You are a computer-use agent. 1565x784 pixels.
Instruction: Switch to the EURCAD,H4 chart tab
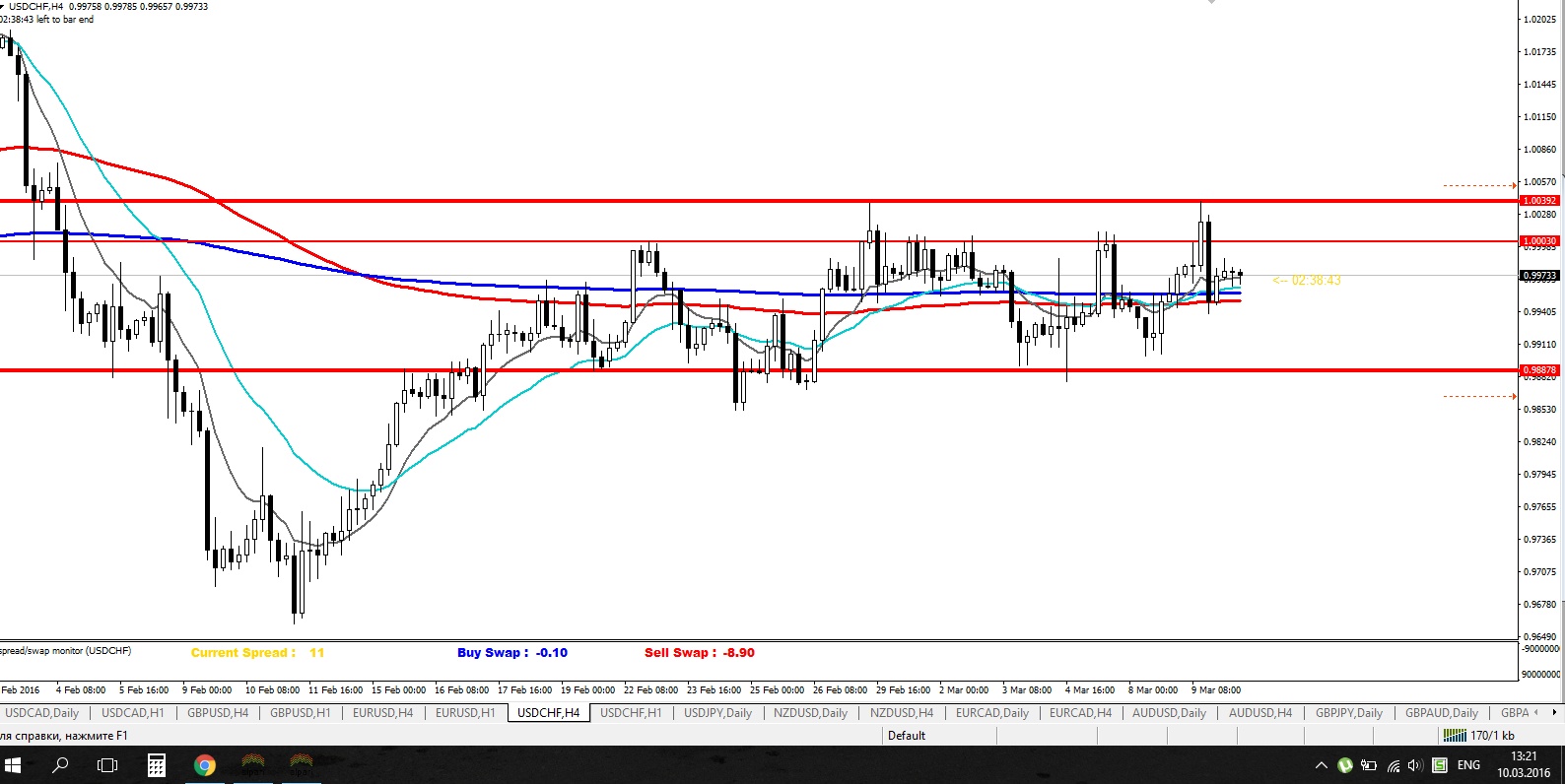pos(1080,712)
